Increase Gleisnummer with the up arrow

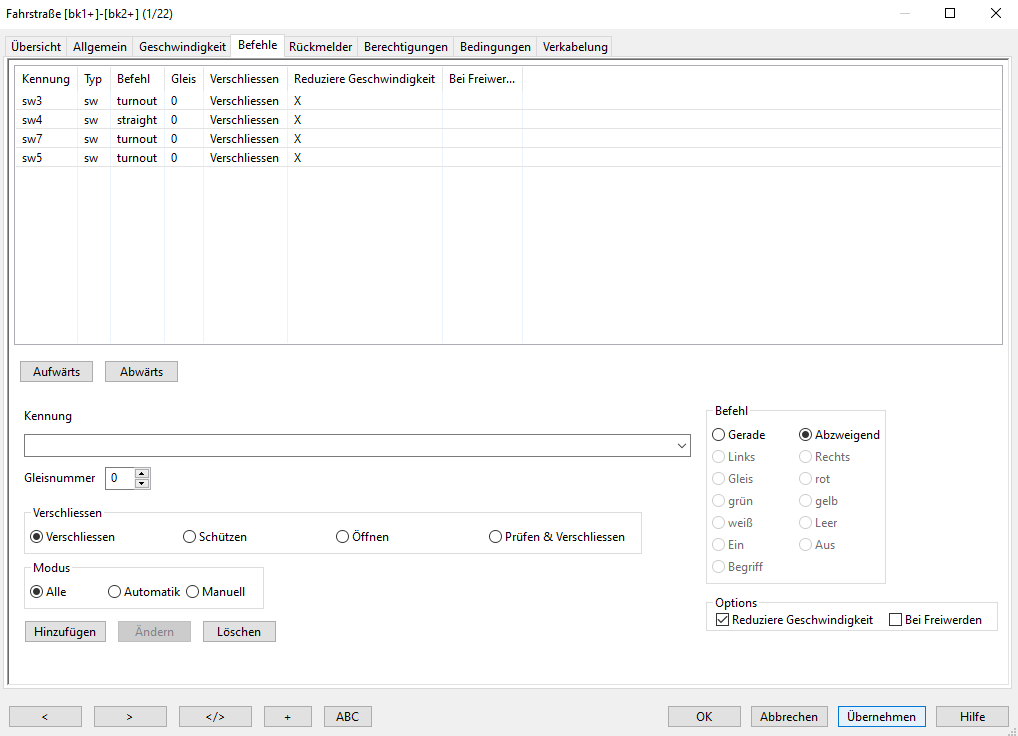pos(142,473)
